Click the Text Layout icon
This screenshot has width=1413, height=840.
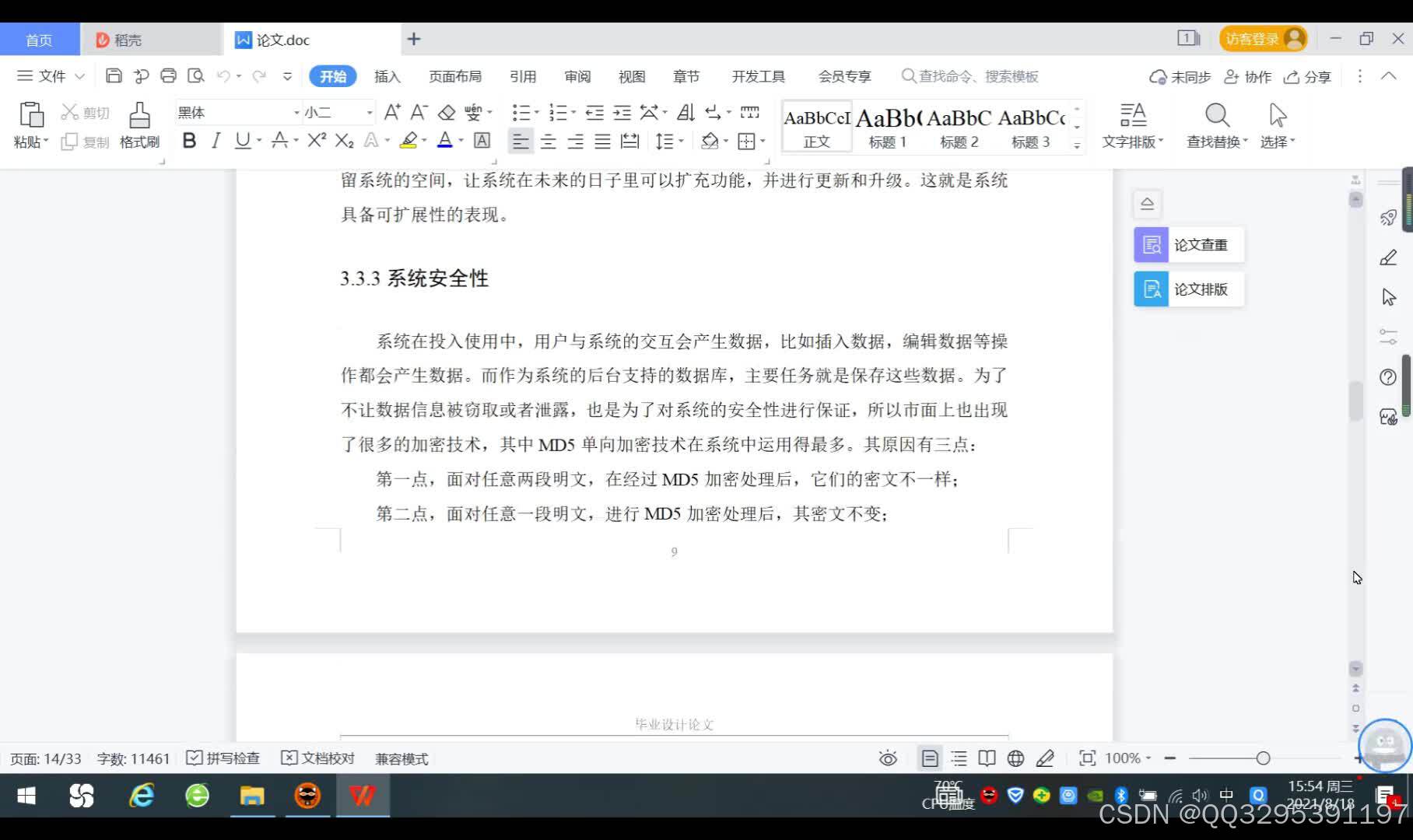pos(1133,115)
